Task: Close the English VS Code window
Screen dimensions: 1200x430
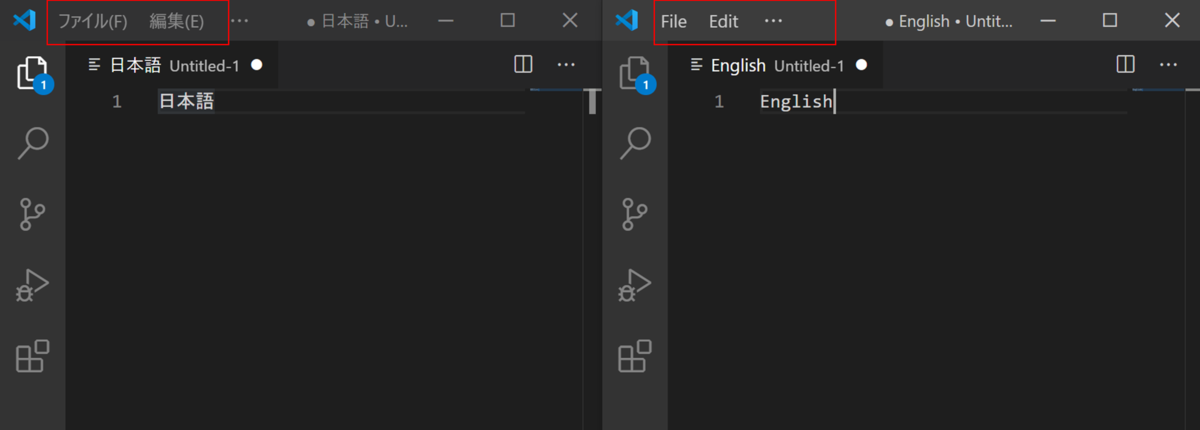Action: click(1172, 20)
